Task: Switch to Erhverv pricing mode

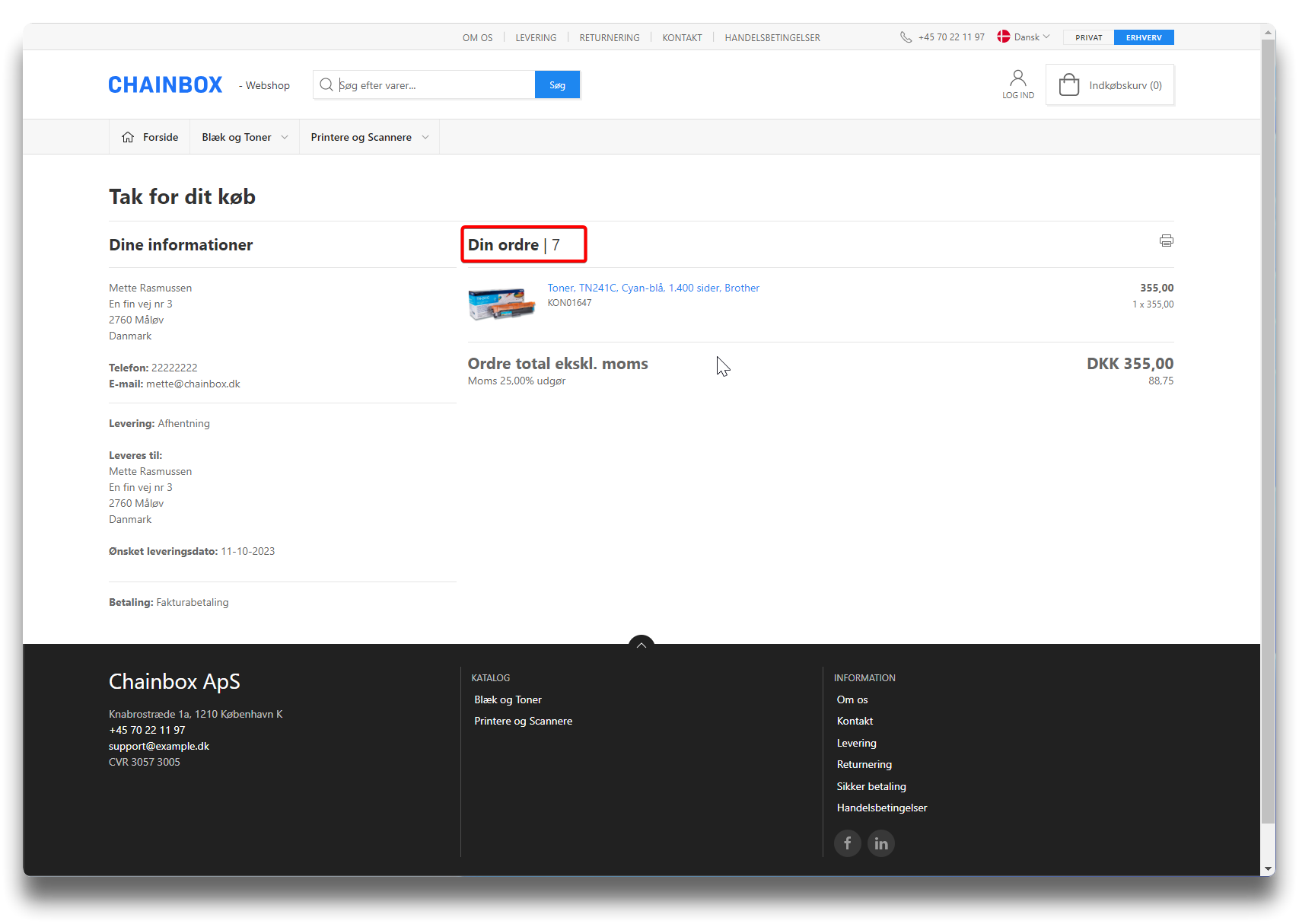Action: point(1143,37)
